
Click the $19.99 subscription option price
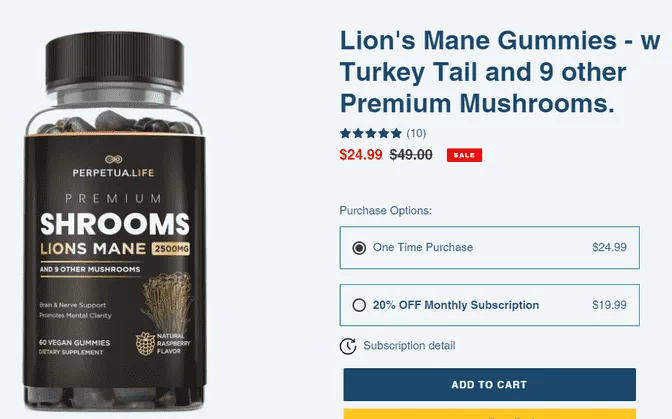point(609,305)
